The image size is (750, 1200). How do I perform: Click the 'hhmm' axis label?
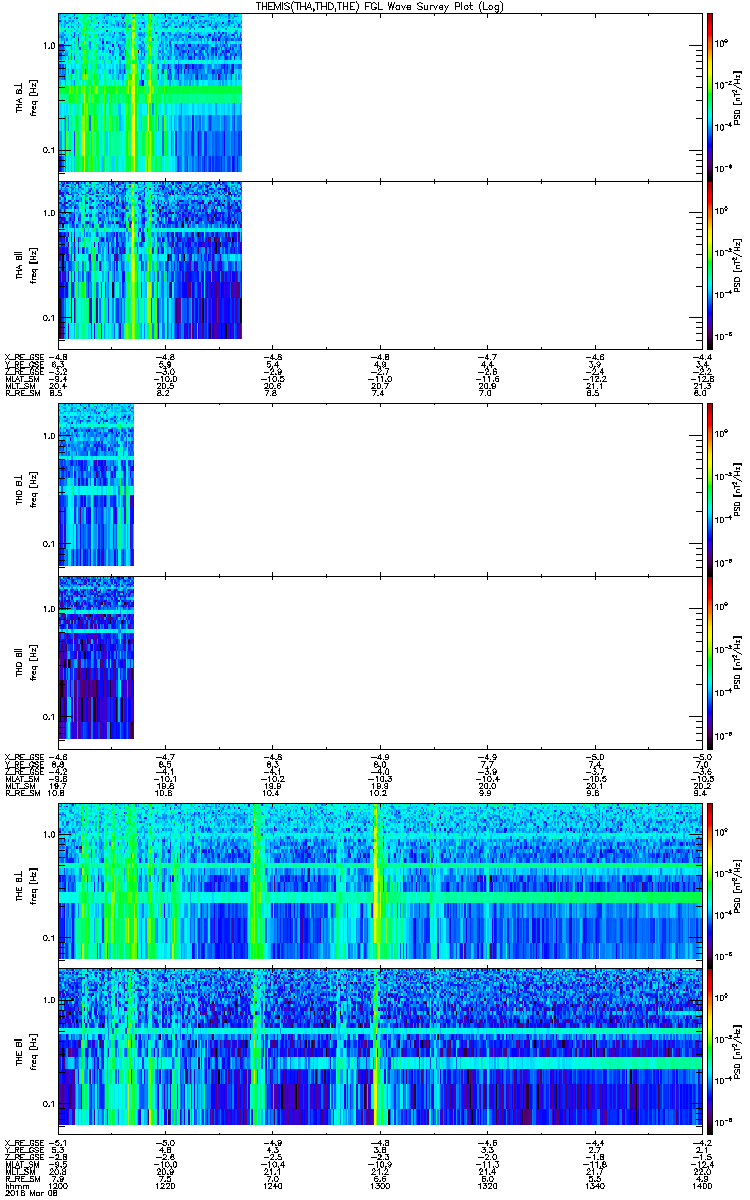[x=15, y=1184]
